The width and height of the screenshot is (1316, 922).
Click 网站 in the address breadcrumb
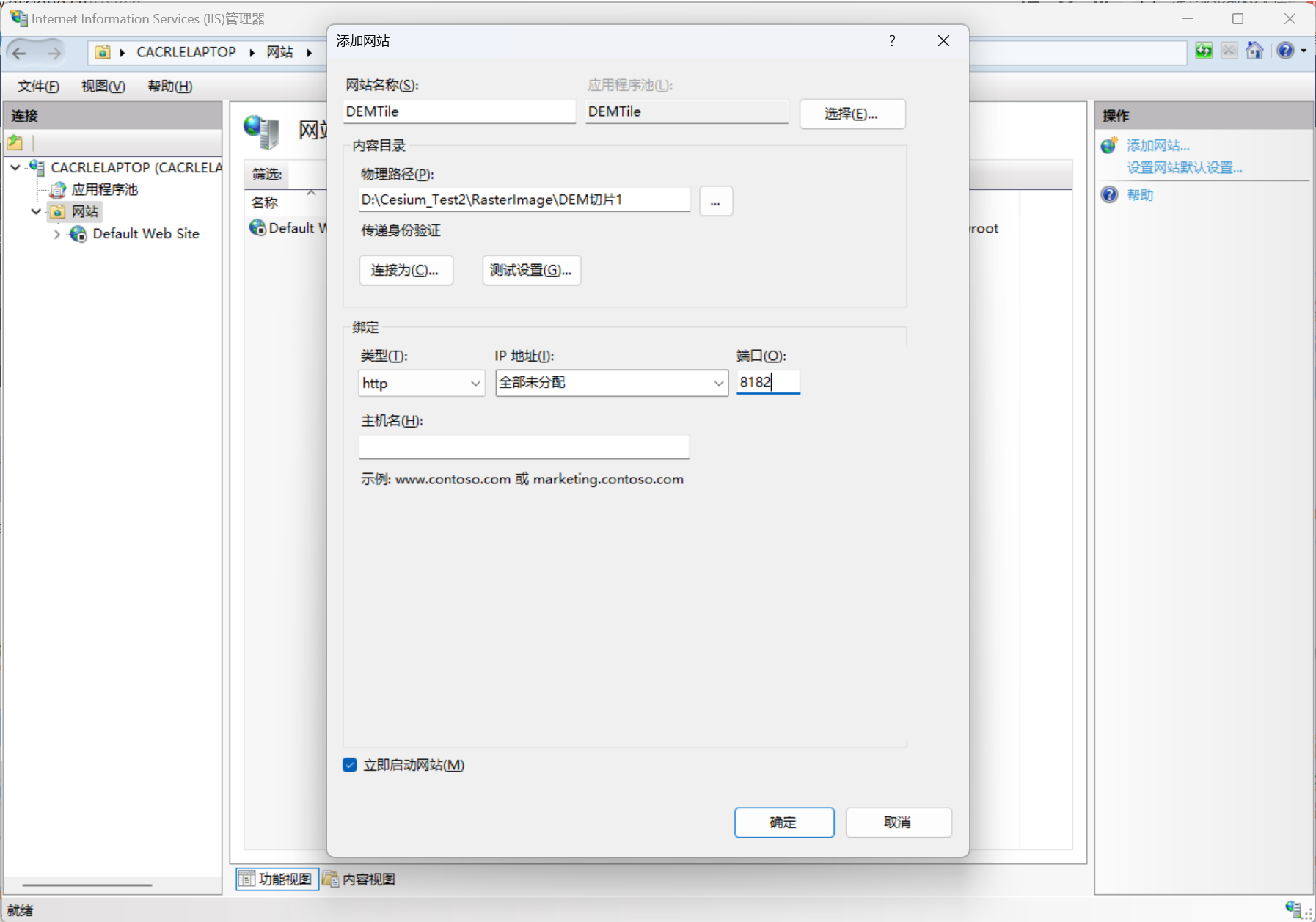point(279,52)
